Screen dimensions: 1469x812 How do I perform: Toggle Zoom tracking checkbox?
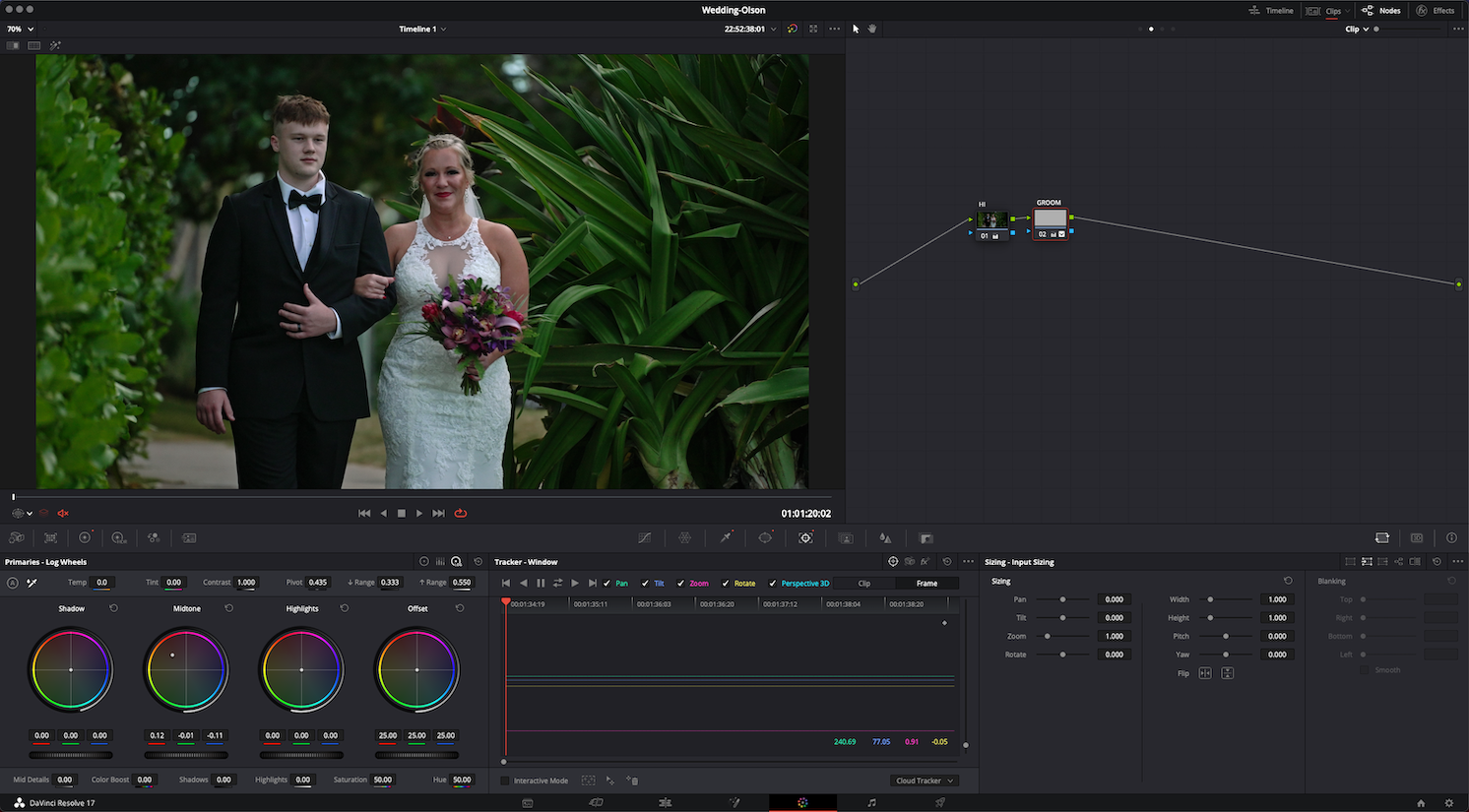coord(680,584)
